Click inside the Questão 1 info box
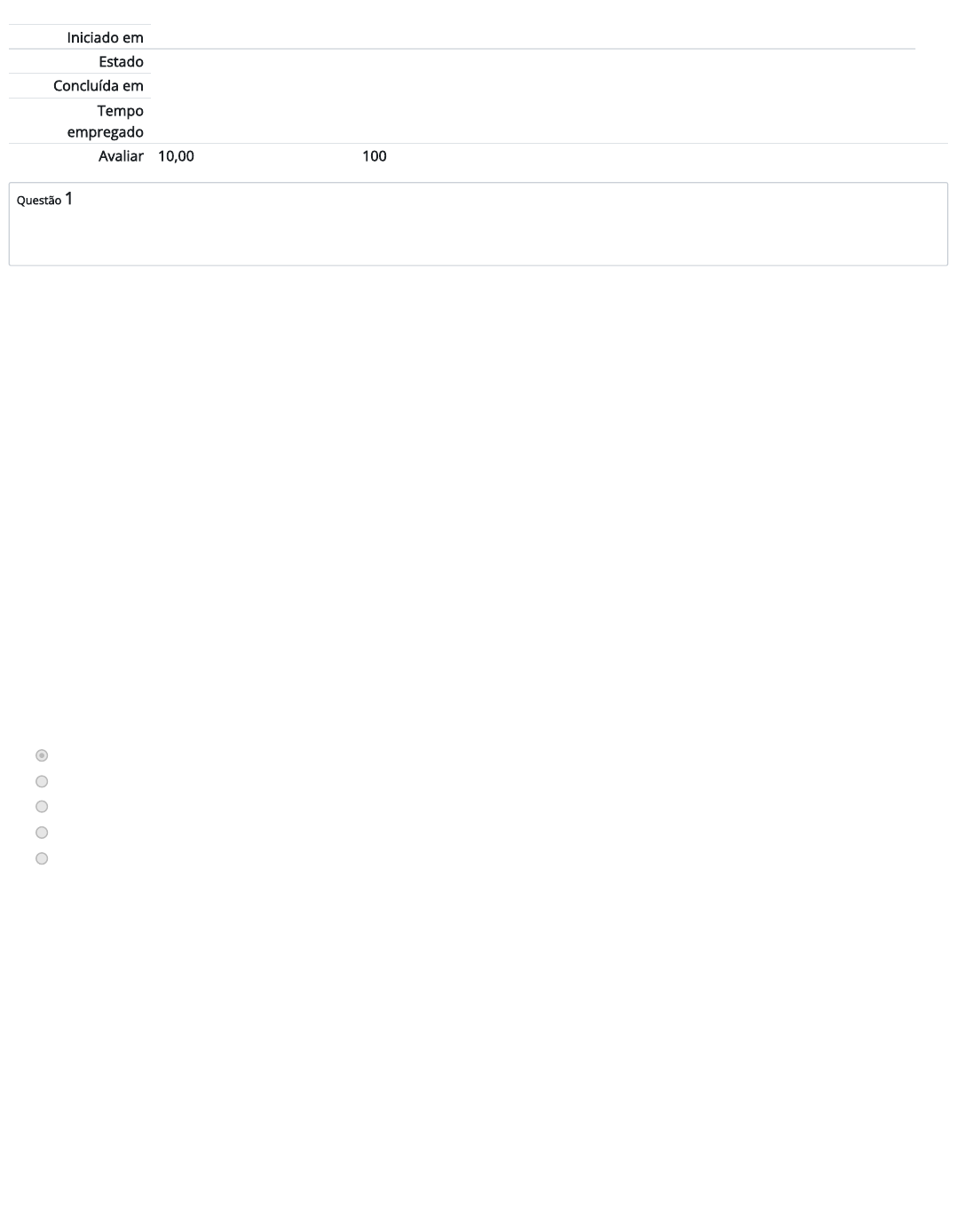 click(478, 224)
